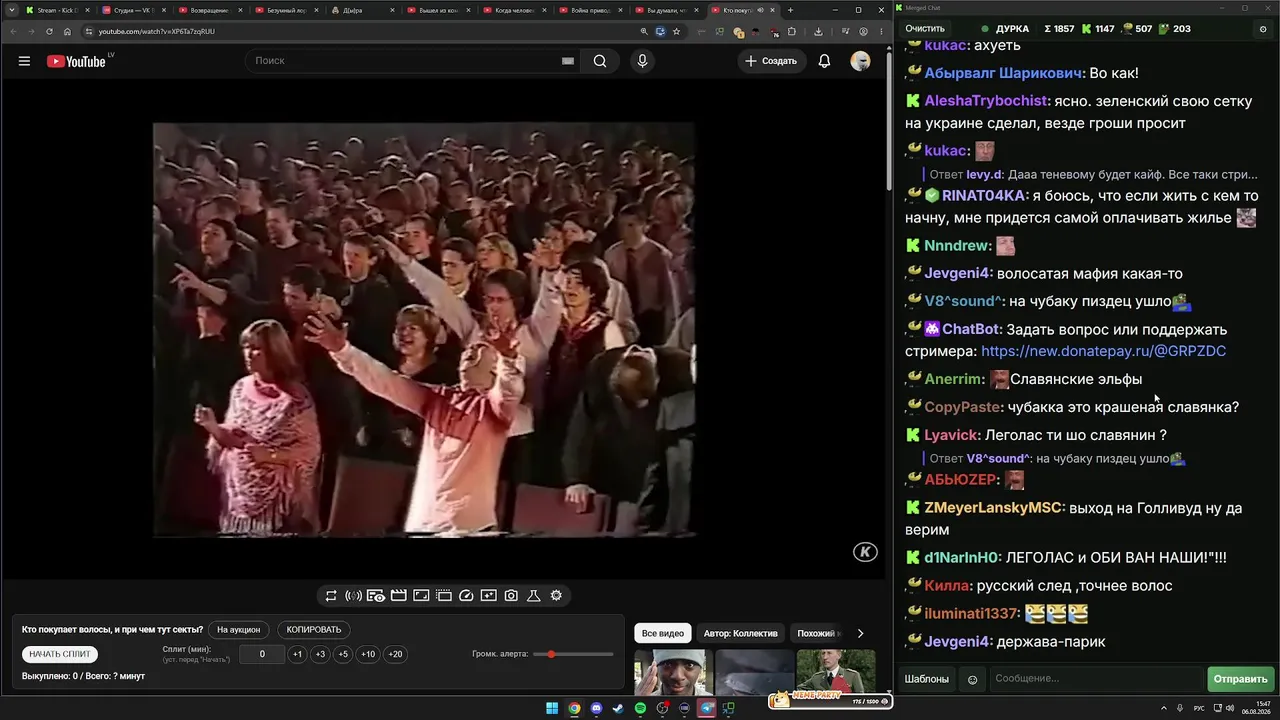This screenshot has height=720, width=1280.
Task: Select the Все видео filter chip
Action: point(663,633)
